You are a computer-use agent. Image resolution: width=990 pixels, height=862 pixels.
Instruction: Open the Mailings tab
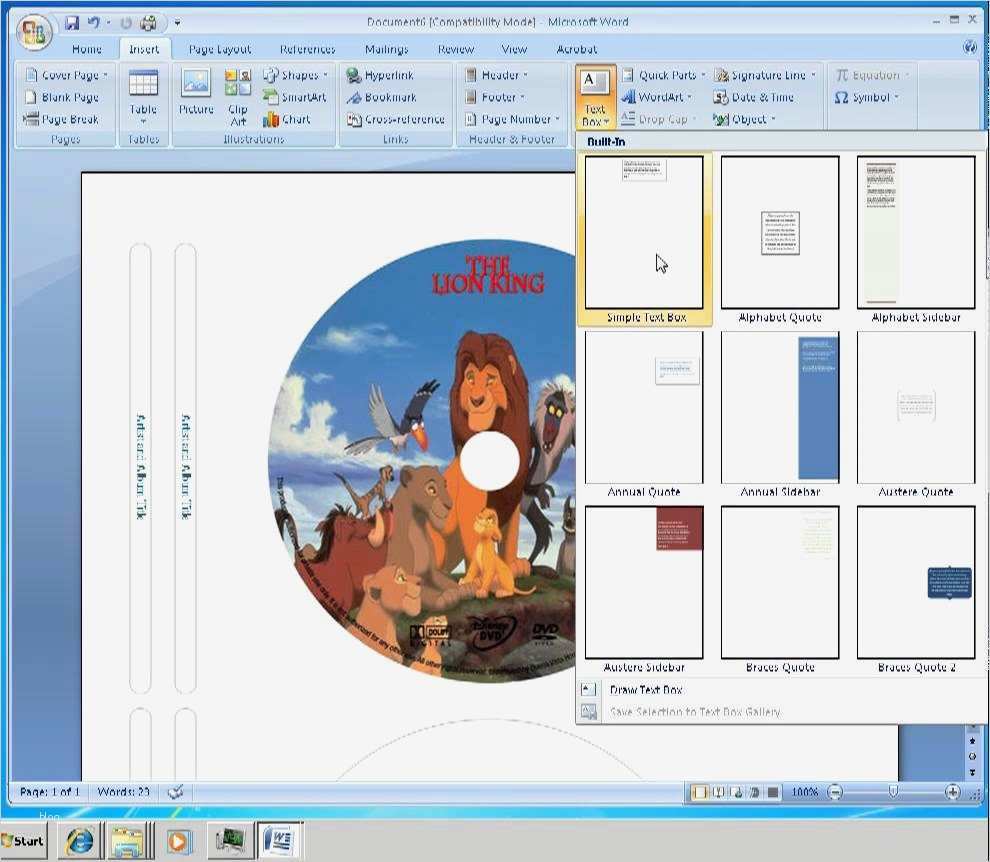[x=386, y=49]
